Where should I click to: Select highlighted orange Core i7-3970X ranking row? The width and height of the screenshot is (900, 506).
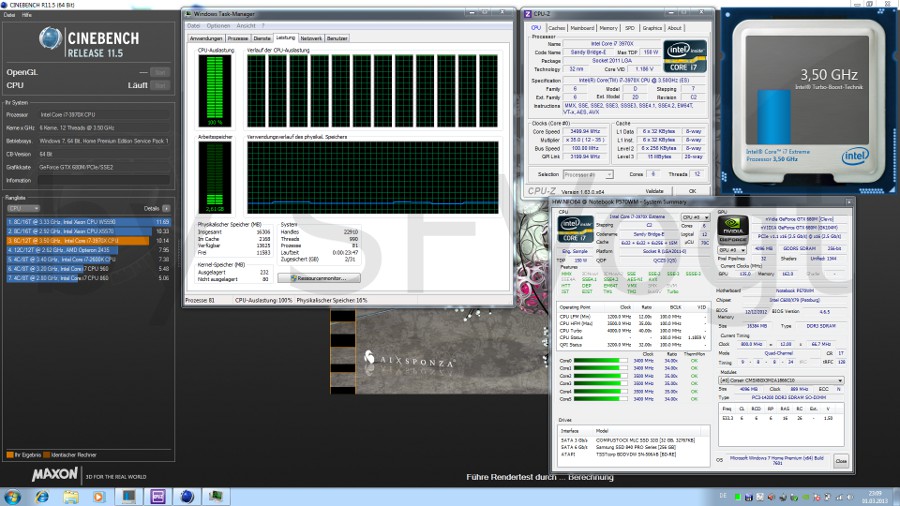[x=88, y=240]
